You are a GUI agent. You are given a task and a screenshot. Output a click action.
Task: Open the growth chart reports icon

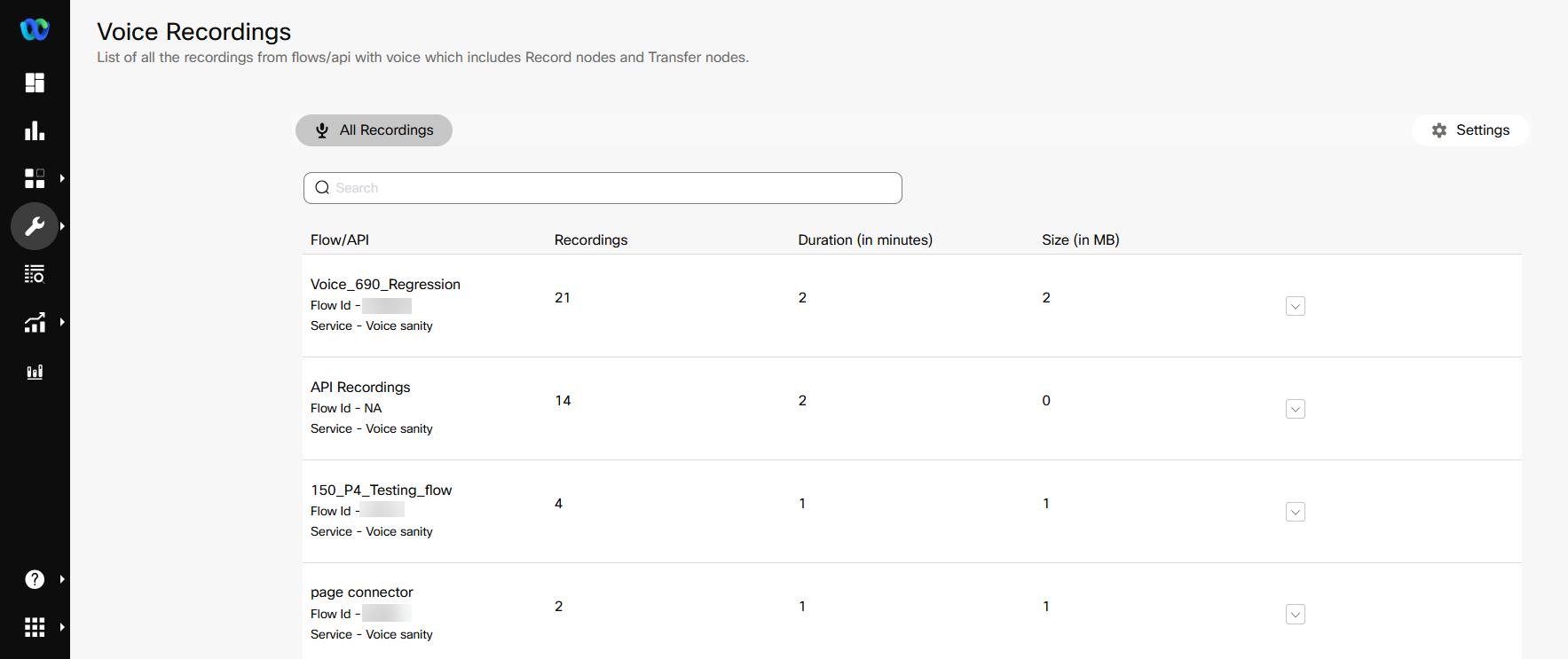[x=35, y=322]
